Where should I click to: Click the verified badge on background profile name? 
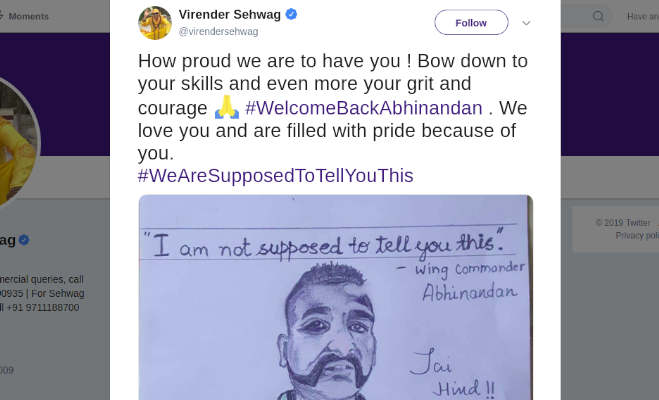coord(24,240)
